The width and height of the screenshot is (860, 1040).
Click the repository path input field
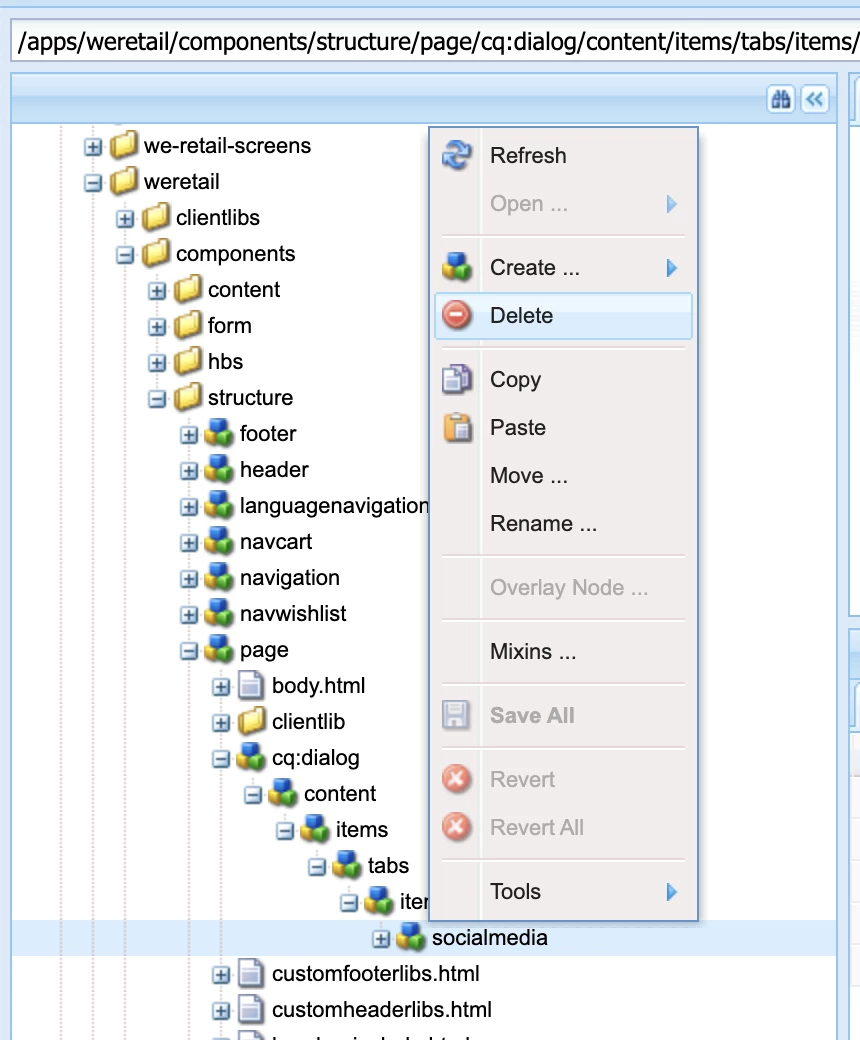tap(436, 41)
